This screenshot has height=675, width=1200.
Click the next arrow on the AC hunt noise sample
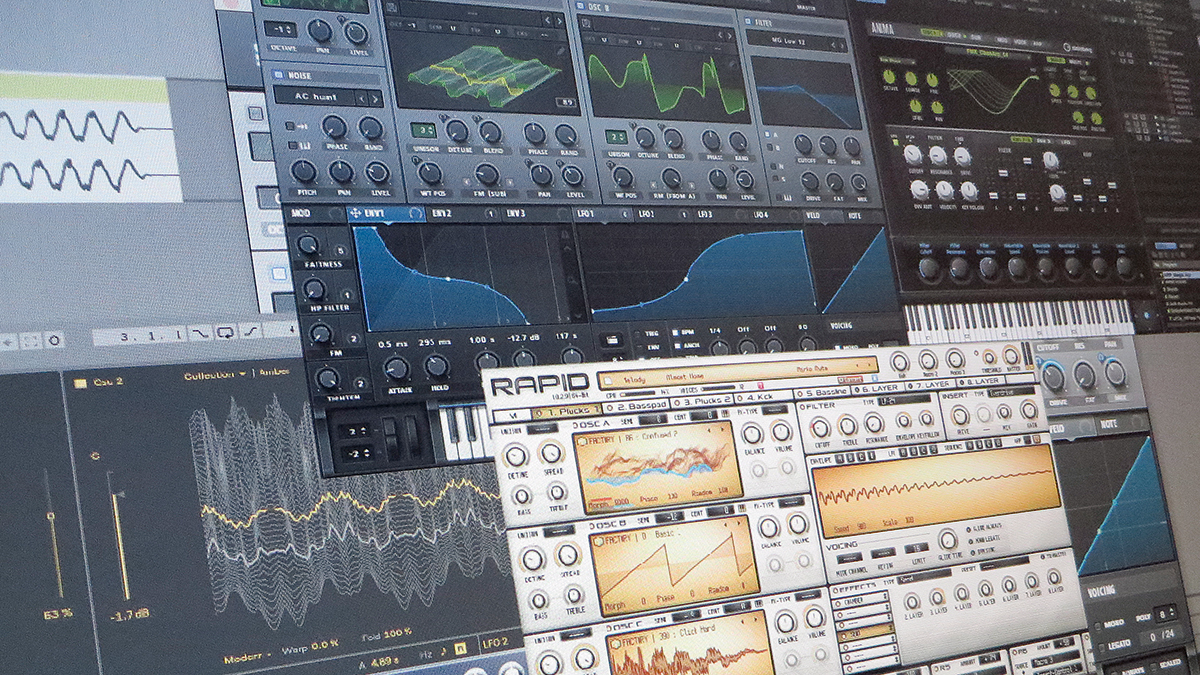point(375,99)
